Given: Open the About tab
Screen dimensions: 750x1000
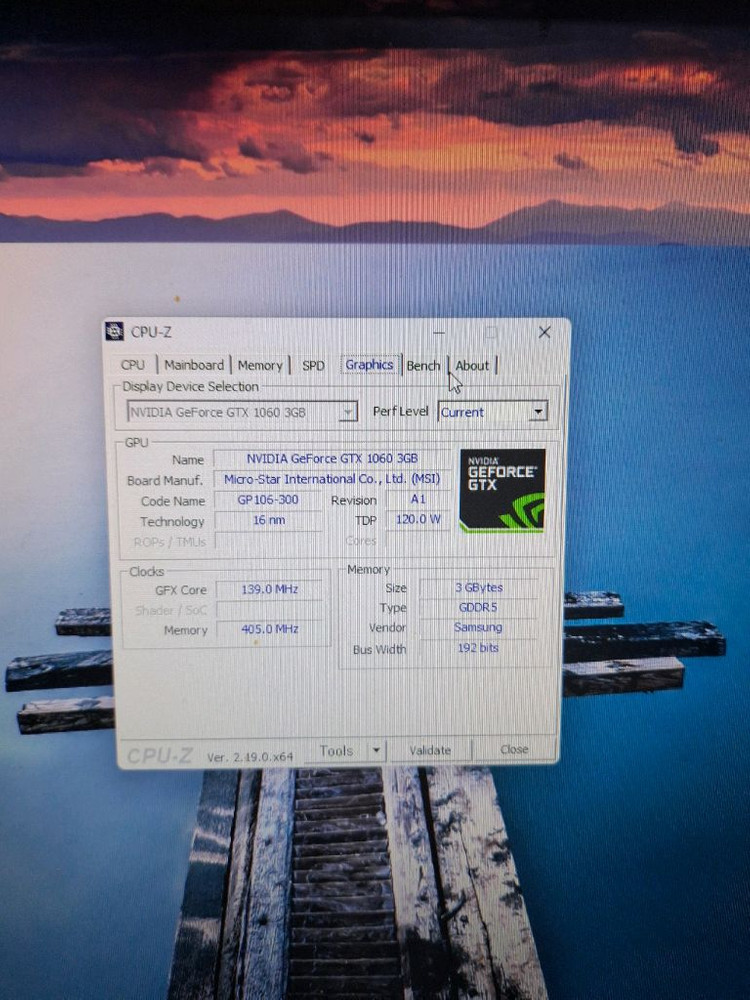Looking at the screenshot, I should pos(472,365).
